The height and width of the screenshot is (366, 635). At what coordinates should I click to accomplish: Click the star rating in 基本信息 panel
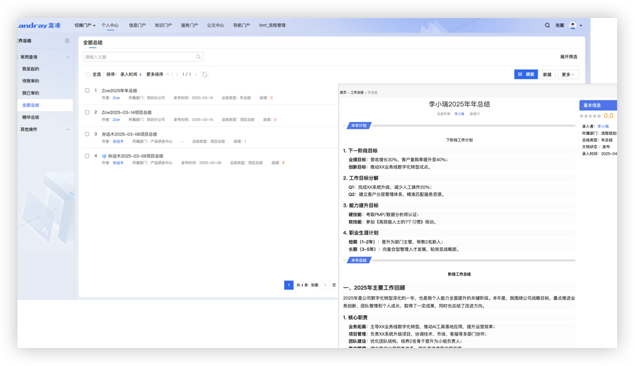590,116
